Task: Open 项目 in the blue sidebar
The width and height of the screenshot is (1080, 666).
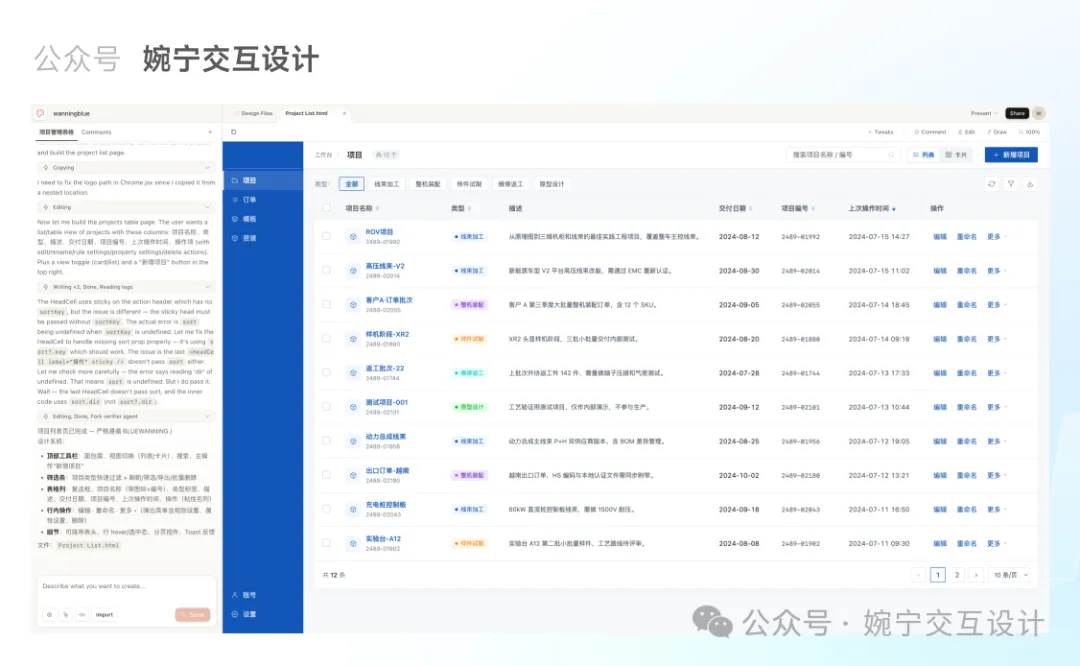Action: click(x=262, y=180)
